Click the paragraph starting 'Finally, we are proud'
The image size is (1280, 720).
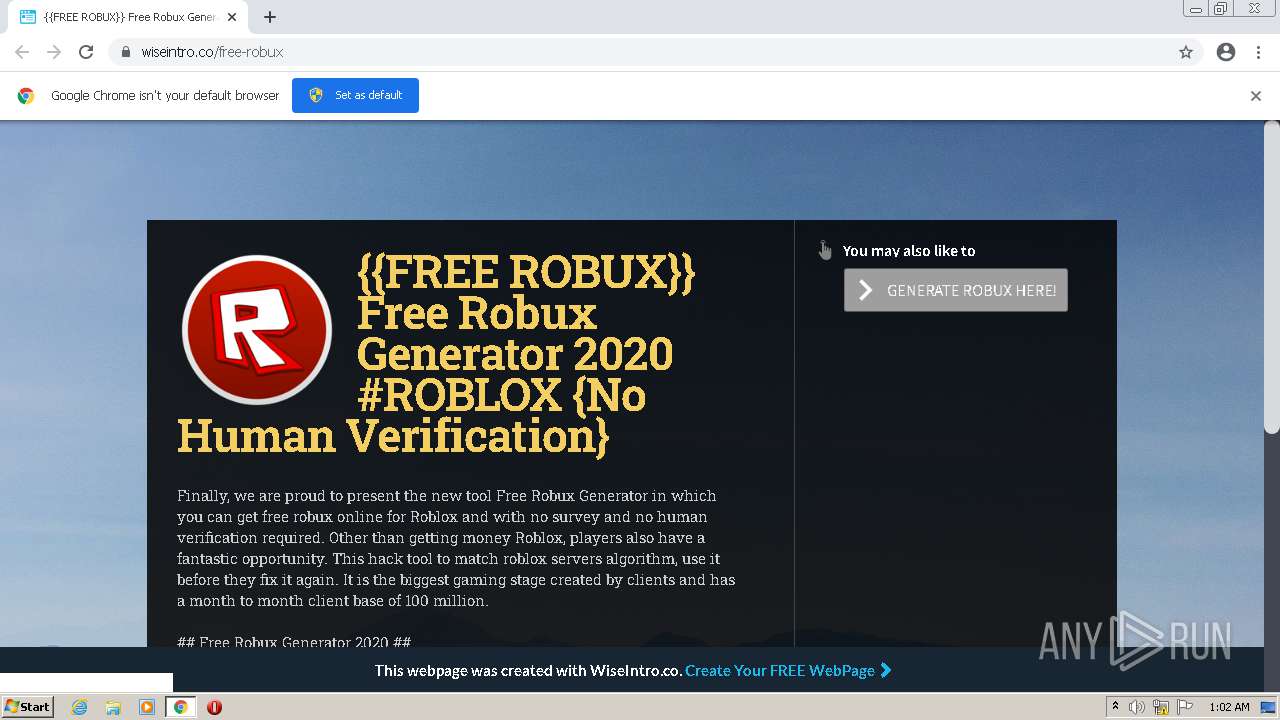[456, 548]
